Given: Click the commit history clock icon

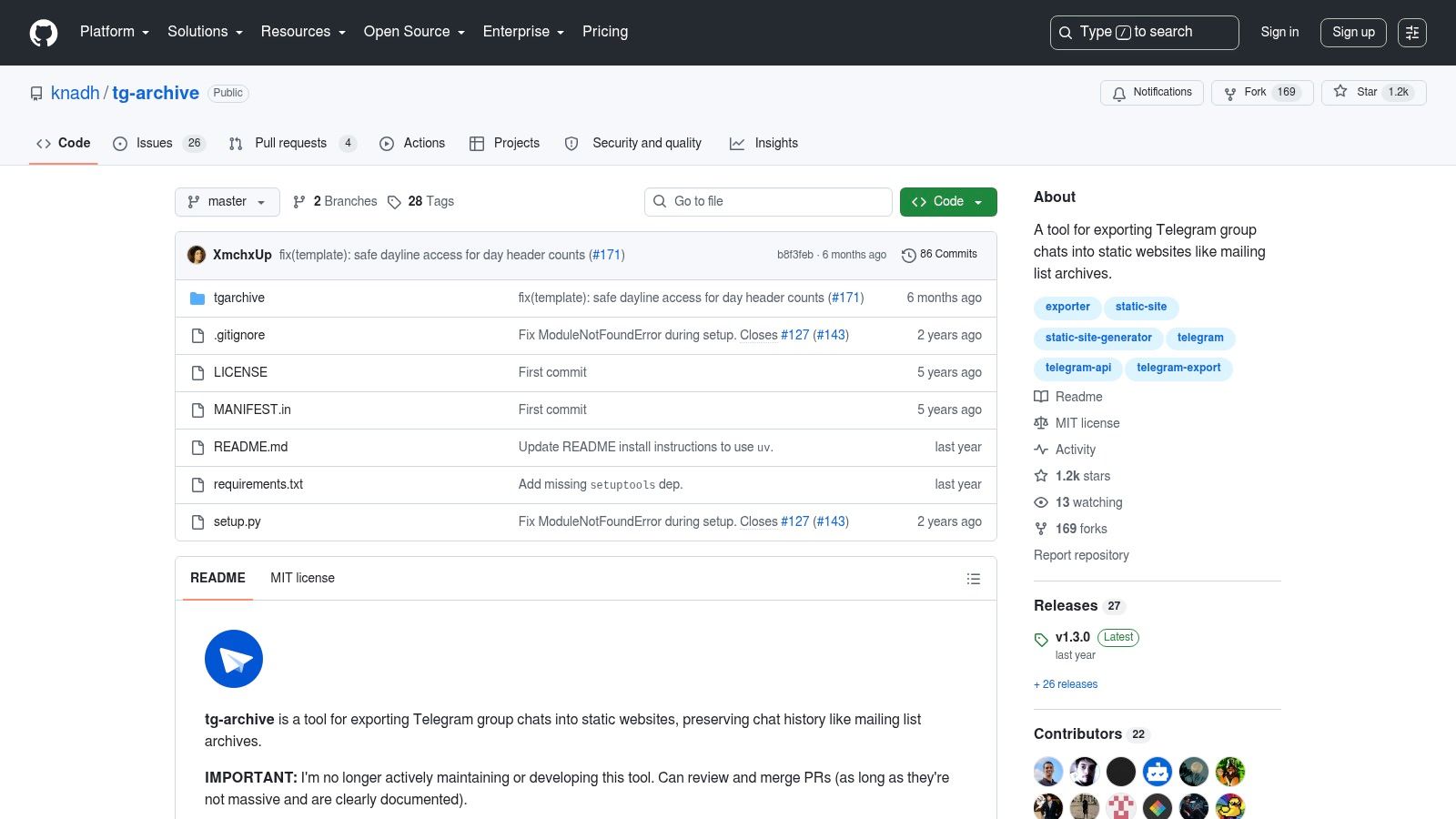Looking at the screenshot, I should (908, 255).
